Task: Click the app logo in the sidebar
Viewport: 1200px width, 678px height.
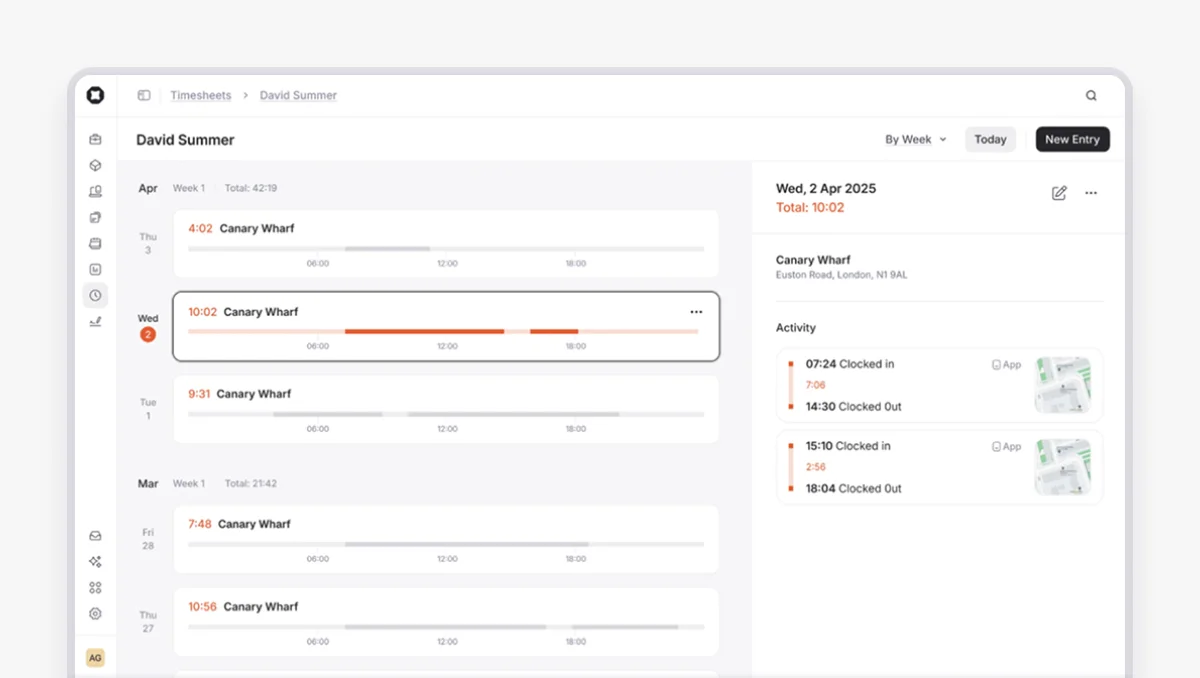Action: click(95, 95)
